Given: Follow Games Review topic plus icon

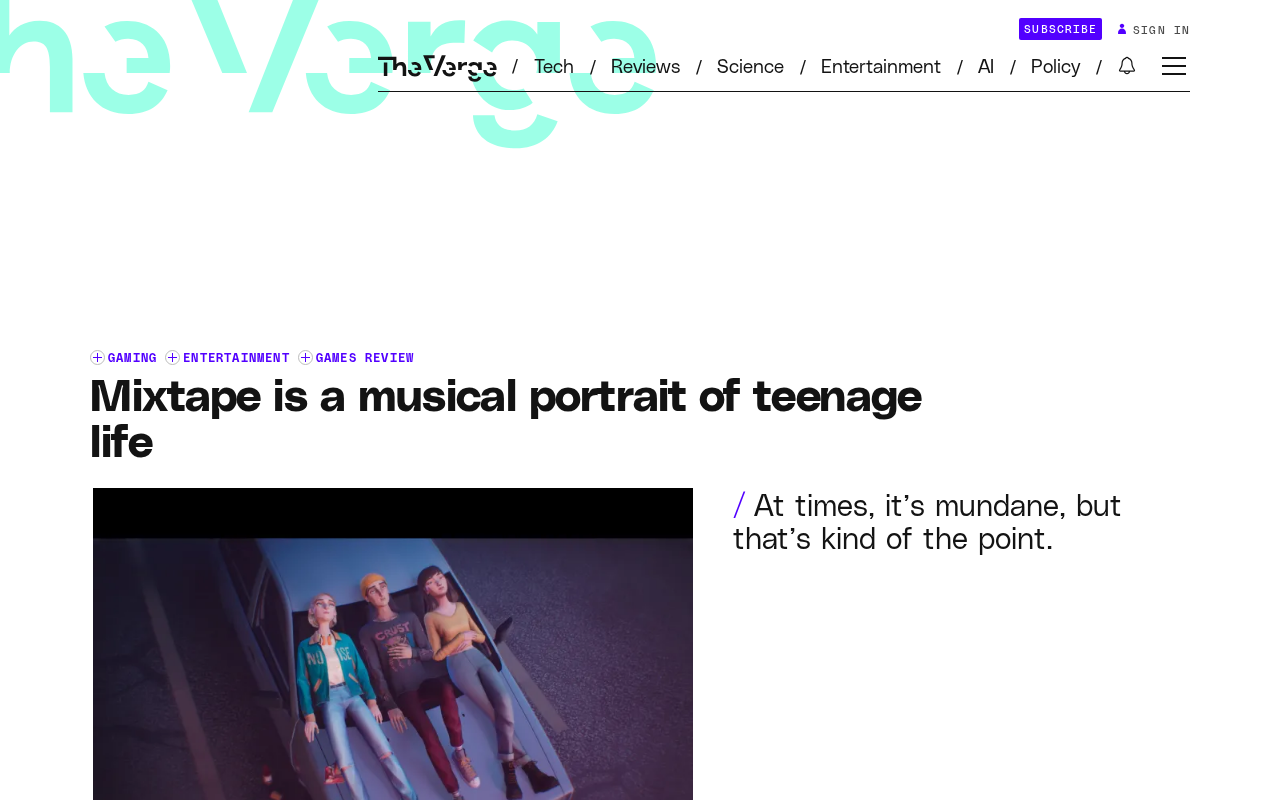Looking at the screenshot, I should (x=305, y=358).
